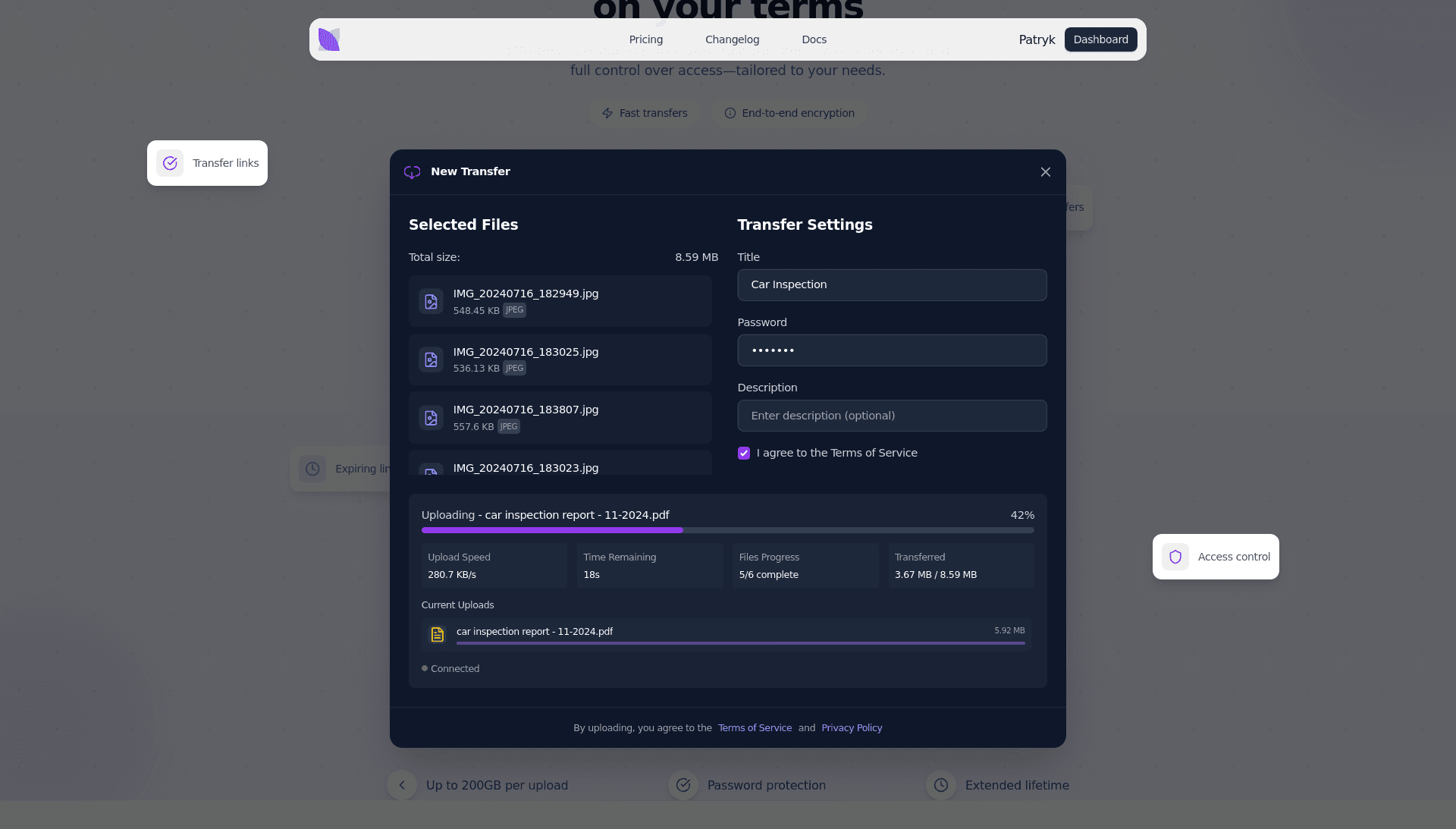
Task: Click the overall upload progress bar
Action: [727, 530]
